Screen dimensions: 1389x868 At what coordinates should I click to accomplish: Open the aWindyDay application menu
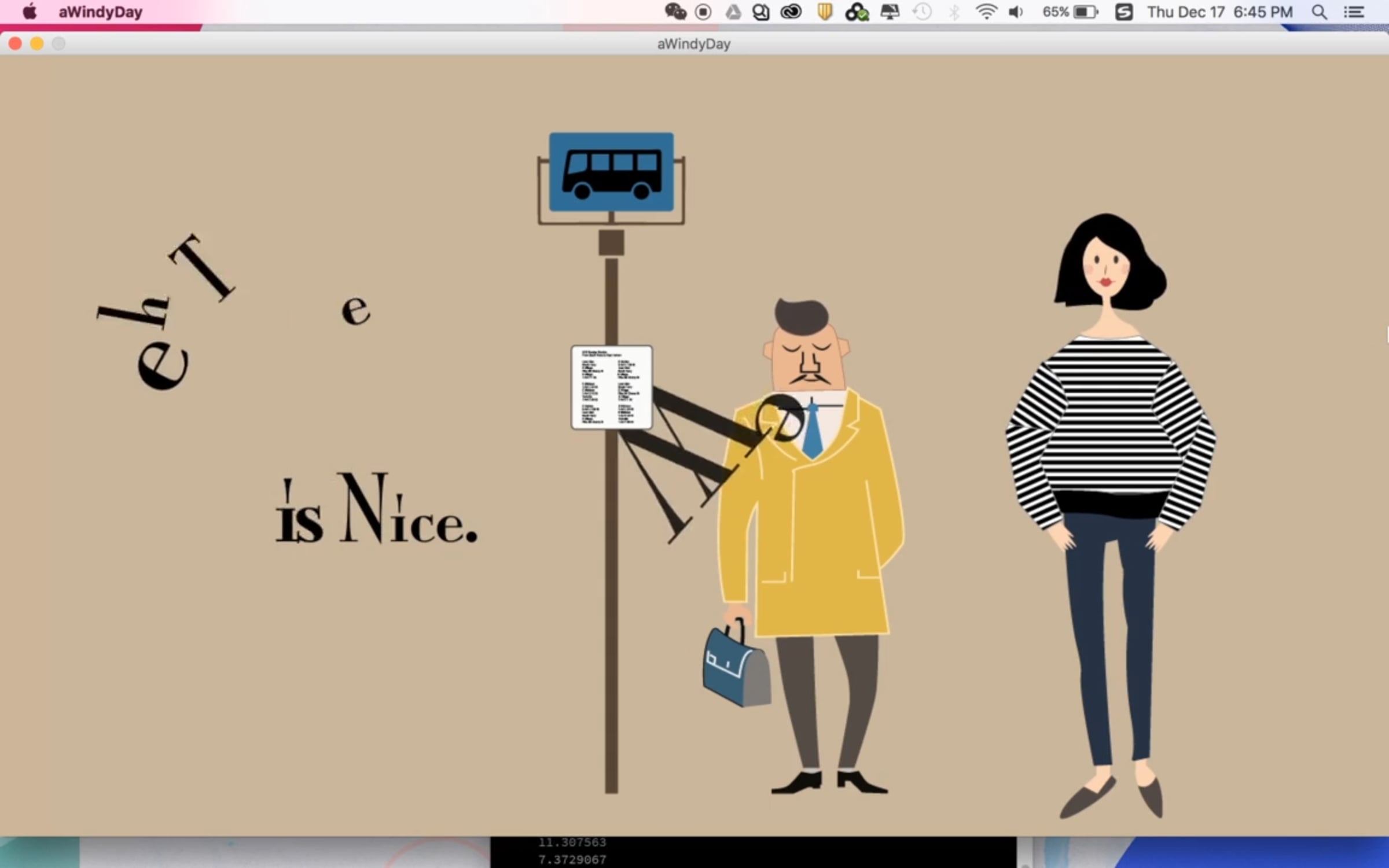coord(100,12)
